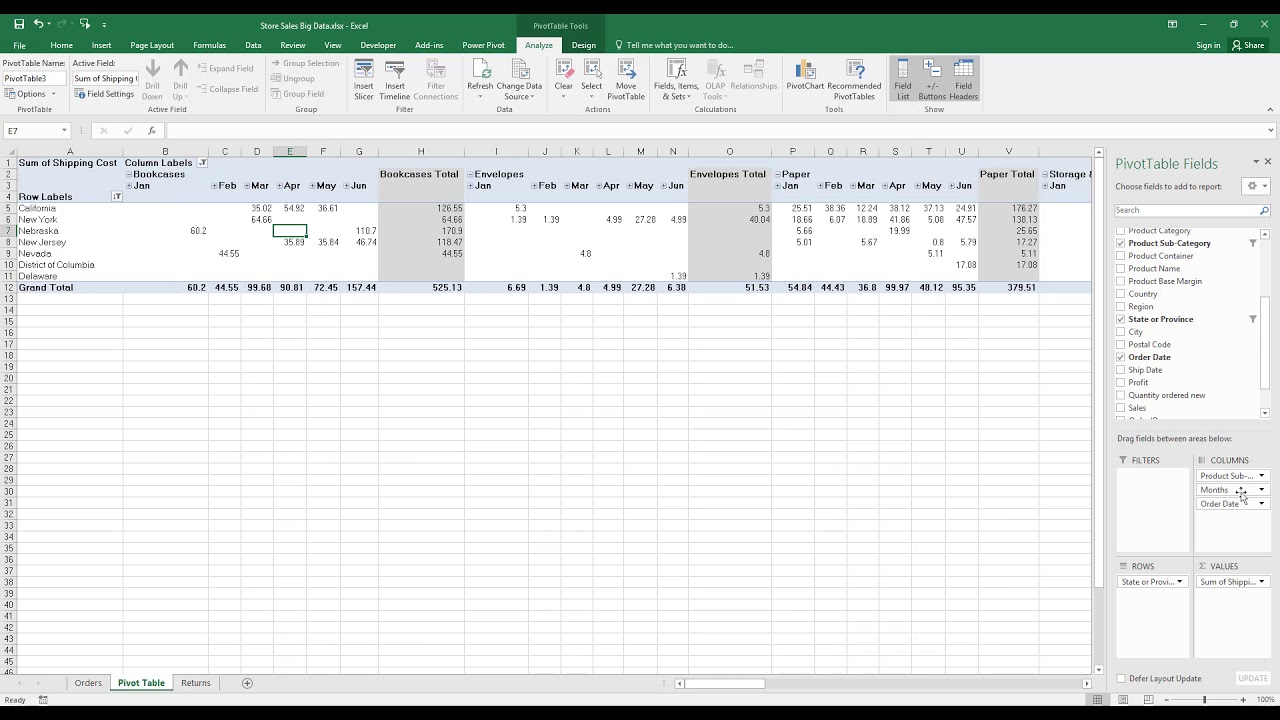Open the Clear PivotTable menu

point(564,80)
